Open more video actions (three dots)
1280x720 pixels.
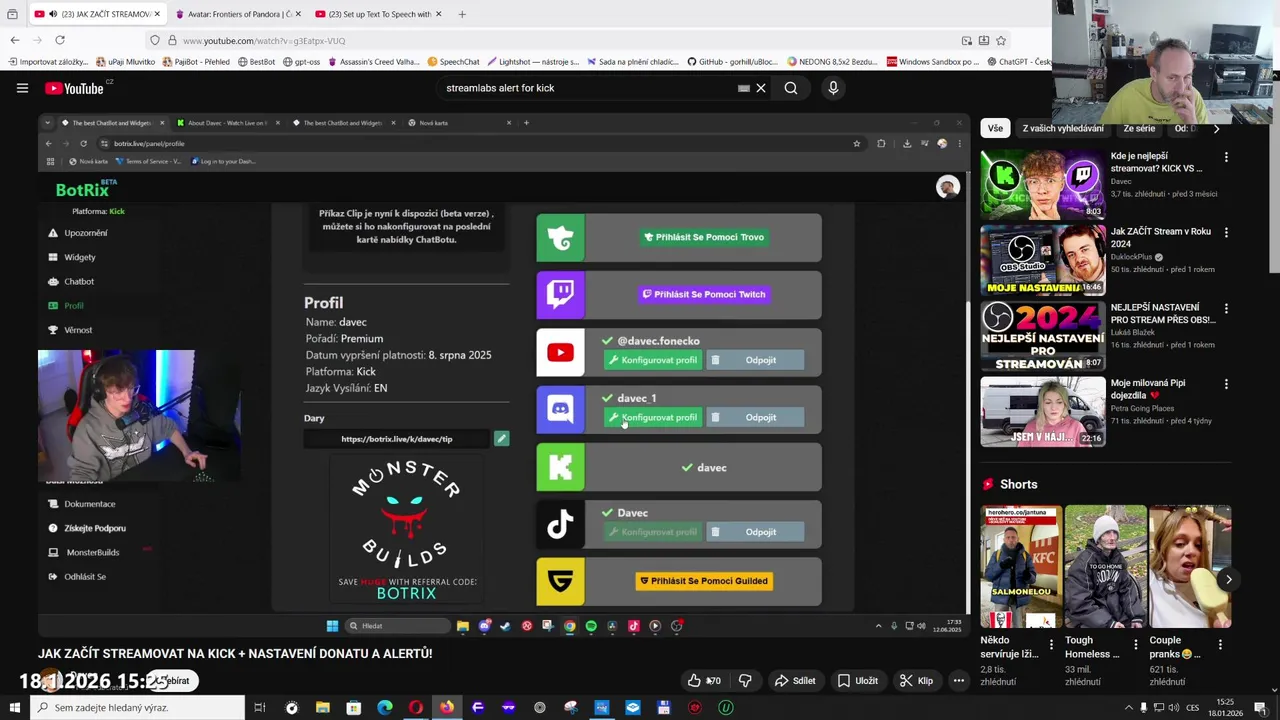point(958,681)
